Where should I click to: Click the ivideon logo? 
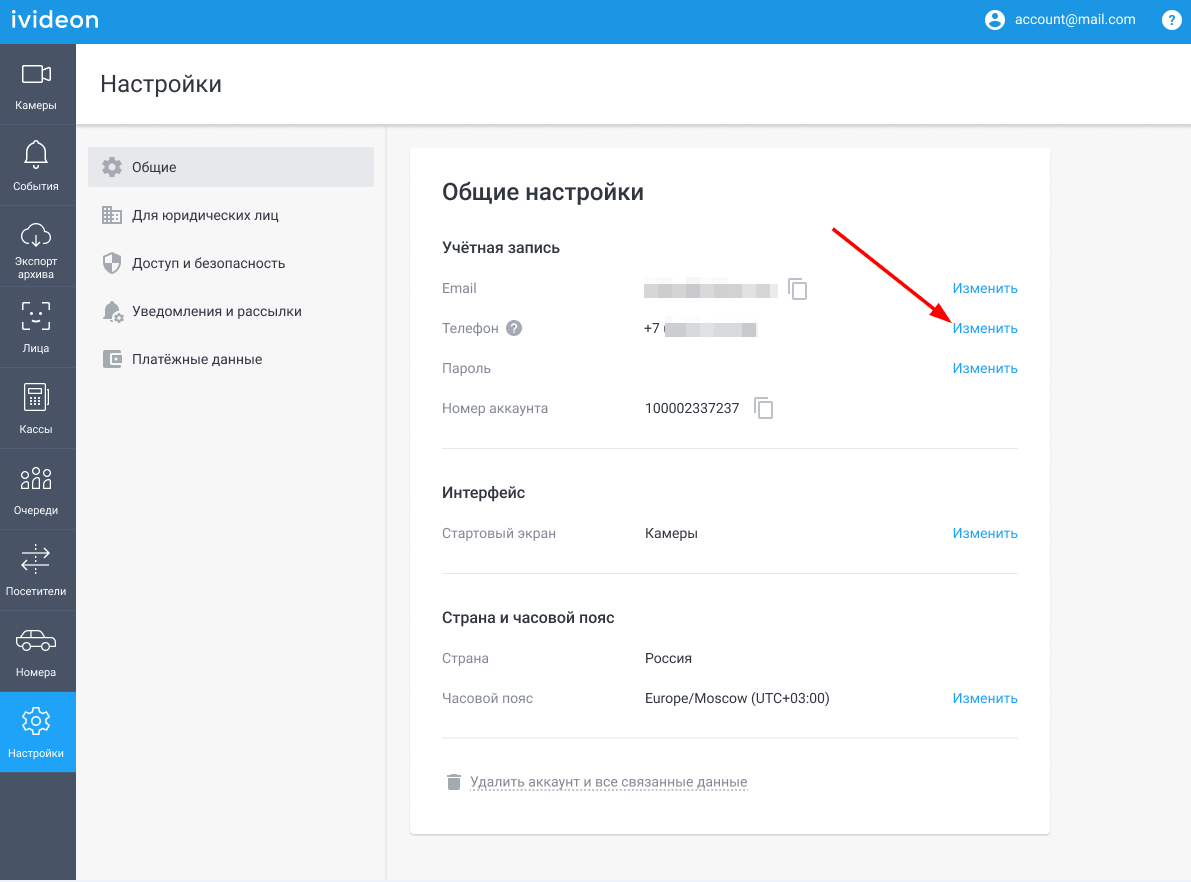coord(55,20)
